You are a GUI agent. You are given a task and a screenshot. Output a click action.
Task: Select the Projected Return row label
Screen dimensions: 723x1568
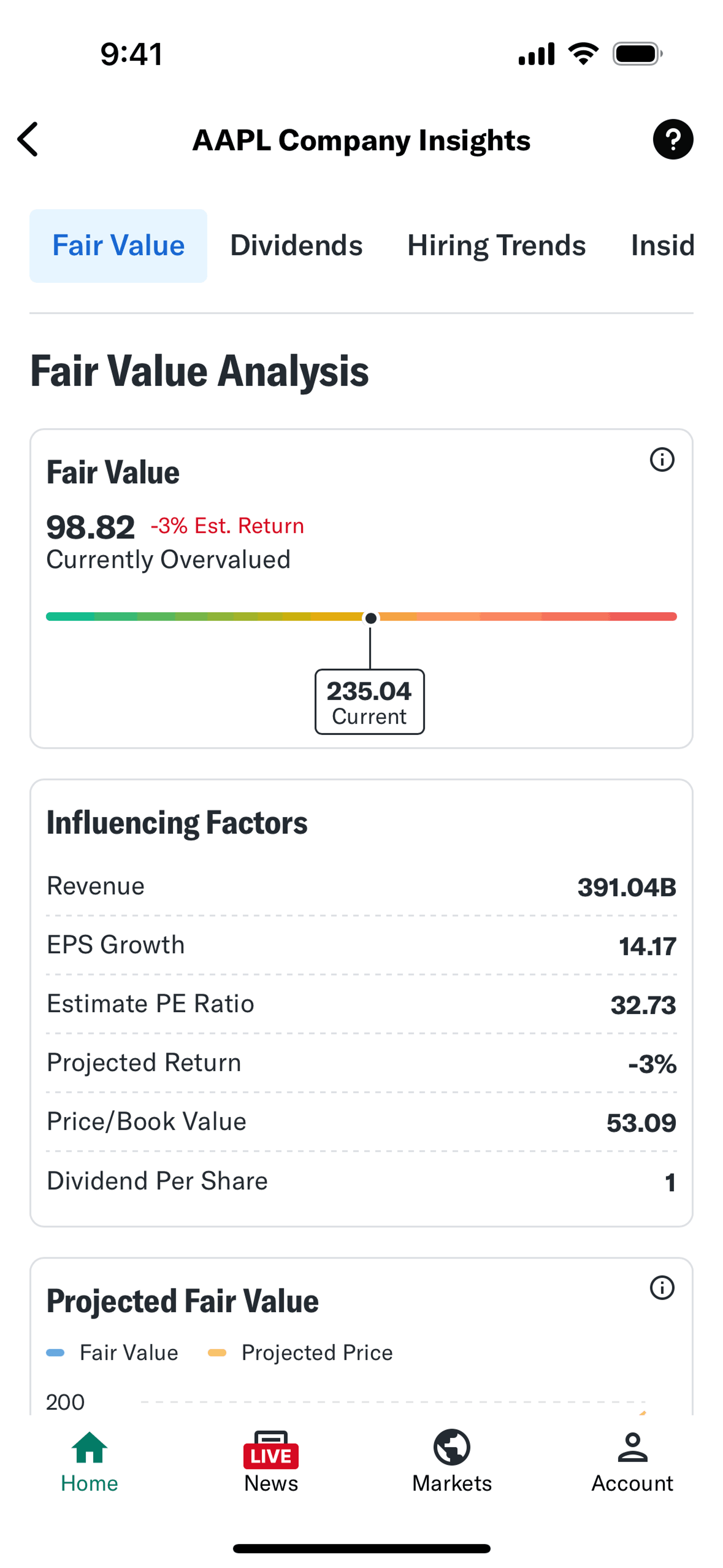(143, 1063)
